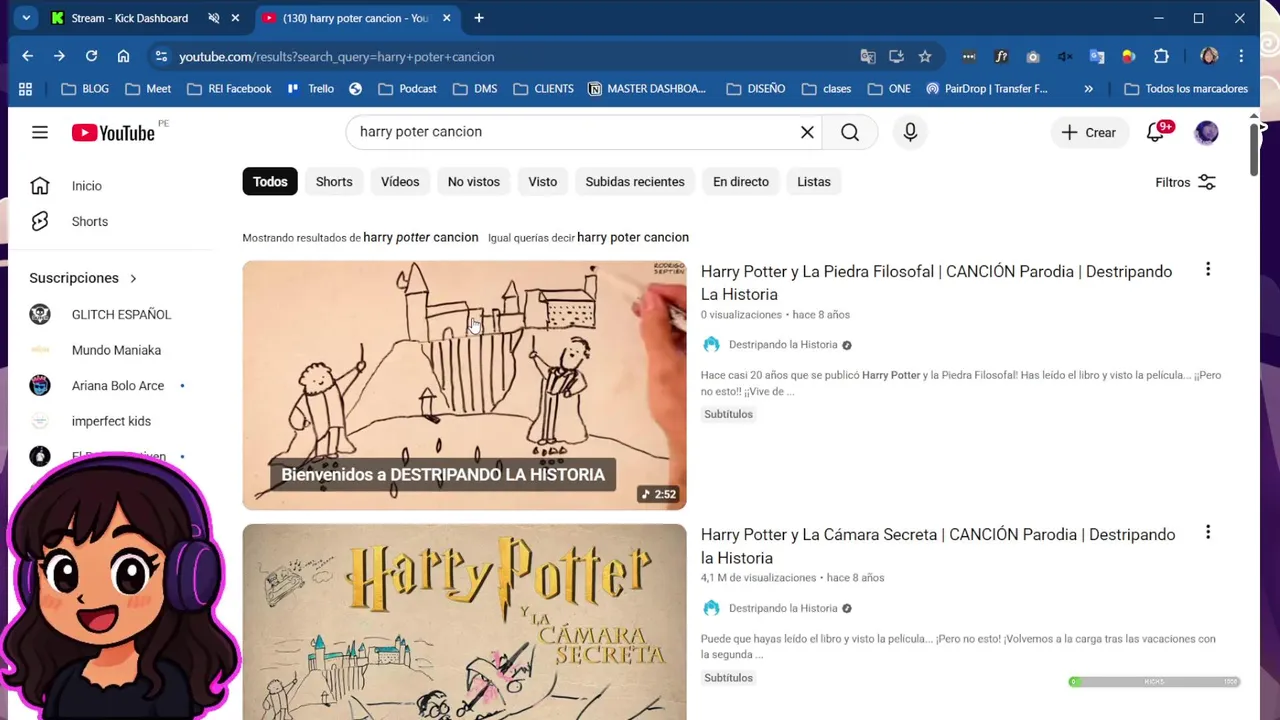The width and height of the screenshot is (1280, 720).
Task: Select the Vídeos filter chip
Action: (x=400, y=181)
